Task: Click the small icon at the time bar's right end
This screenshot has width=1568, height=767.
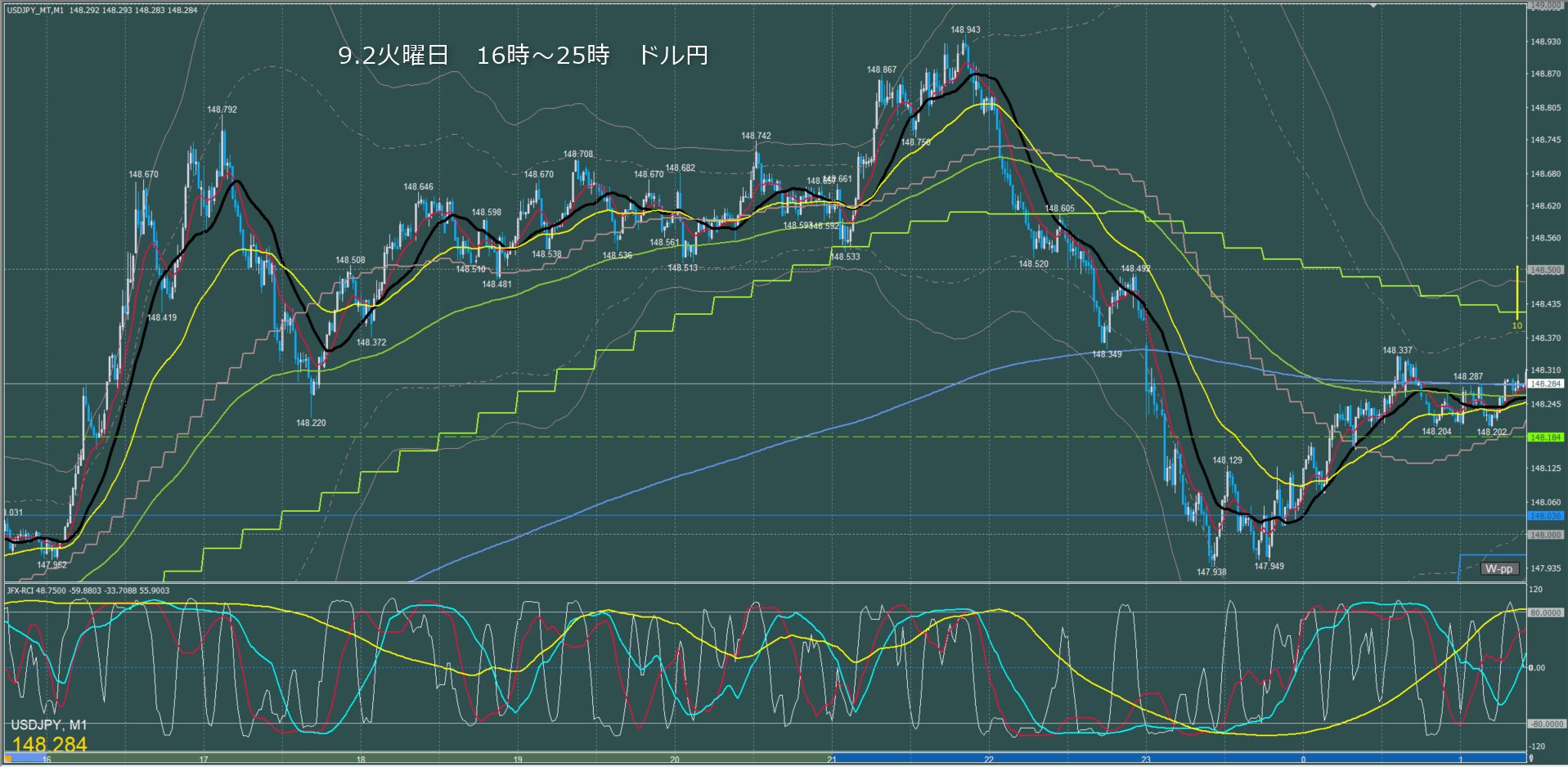Action: [x=1530, y=759]
